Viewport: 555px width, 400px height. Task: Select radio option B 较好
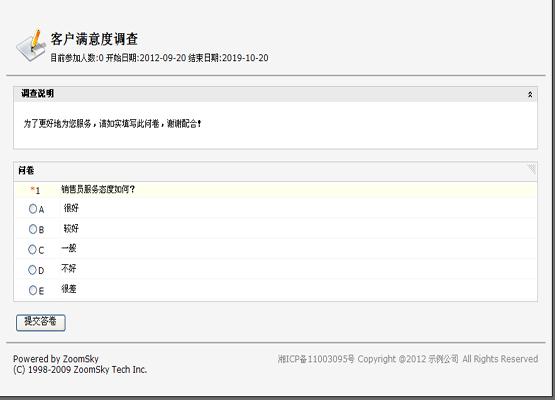(x=33, y=229)
